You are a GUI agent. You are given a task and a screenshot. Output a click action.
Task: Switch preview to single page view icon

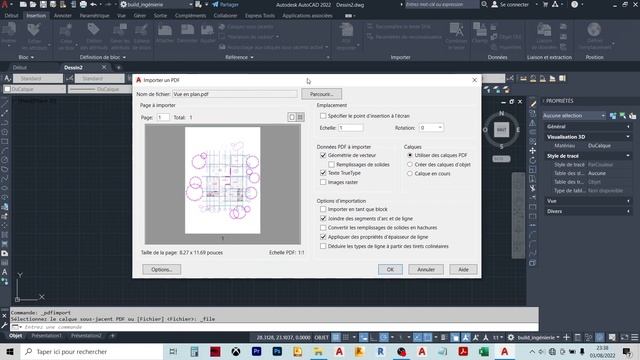tap(292, 117)
